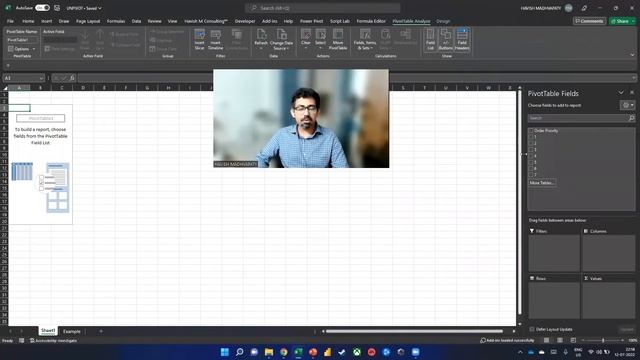Check the field named 5
Image resolution: width=640 pixels, height=360 pixels.
pos(531,162)
